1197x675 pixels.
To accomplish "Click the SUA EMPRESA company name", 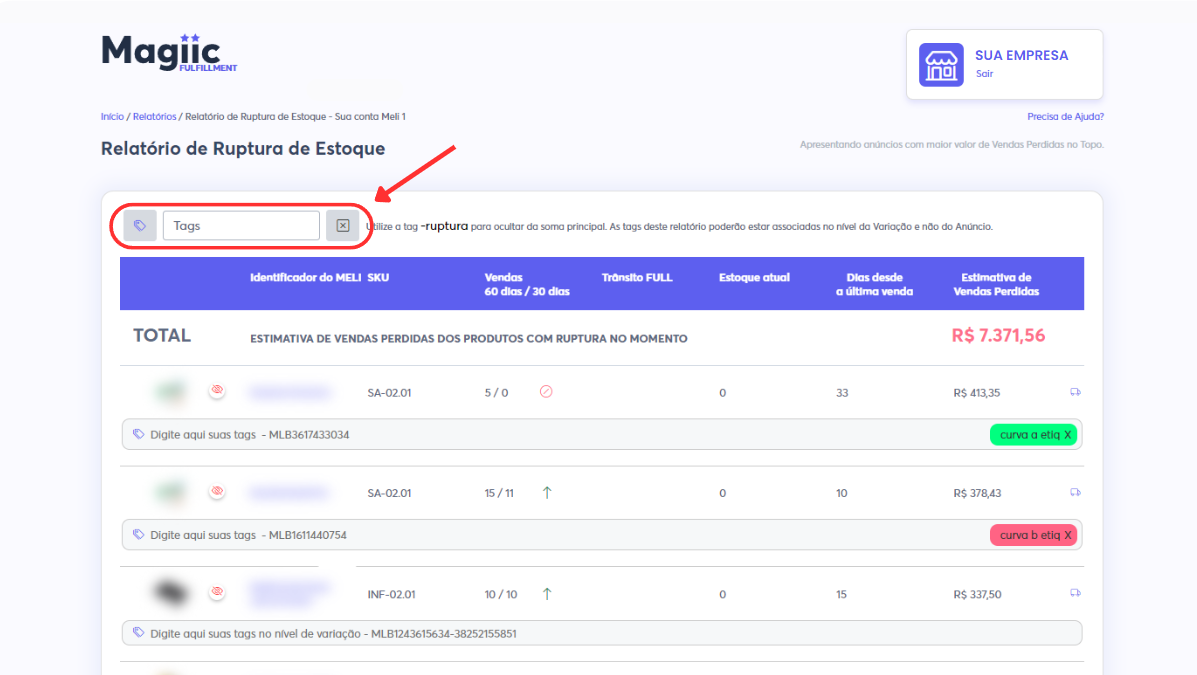I will coord(1021,56).
